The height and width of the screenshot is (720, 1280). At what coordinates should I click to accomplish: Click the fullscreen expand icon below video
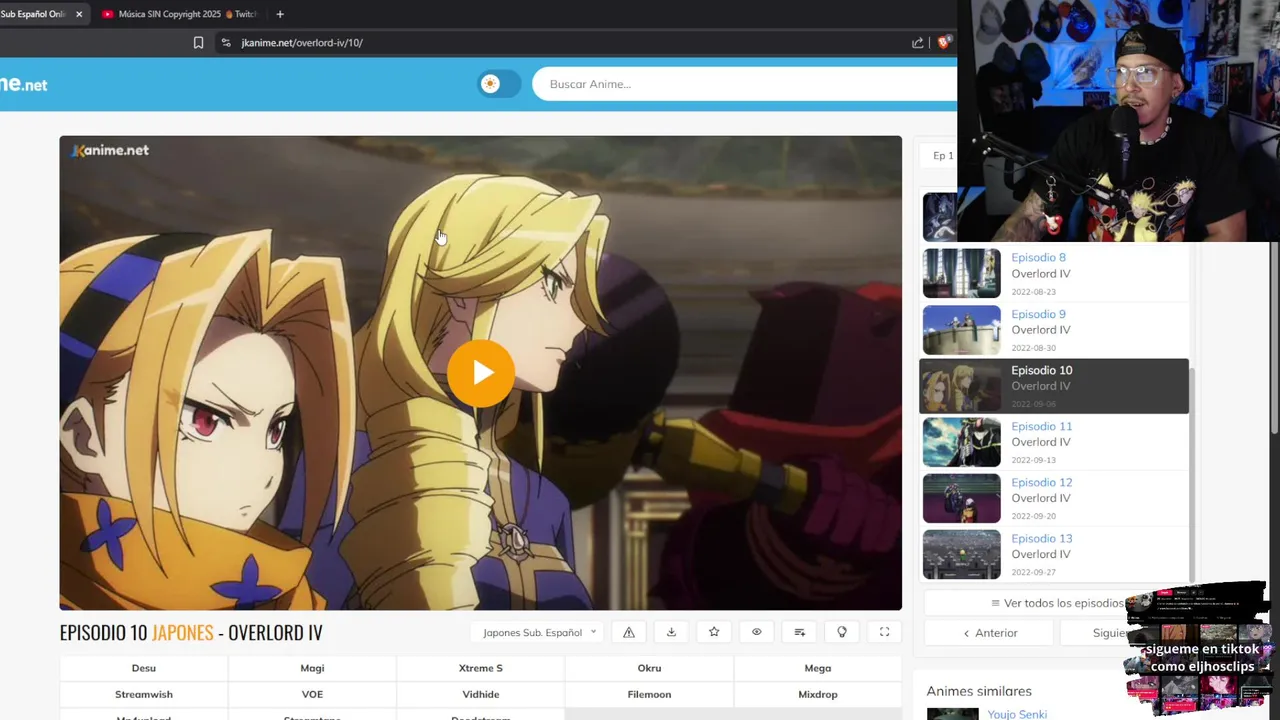884,632
